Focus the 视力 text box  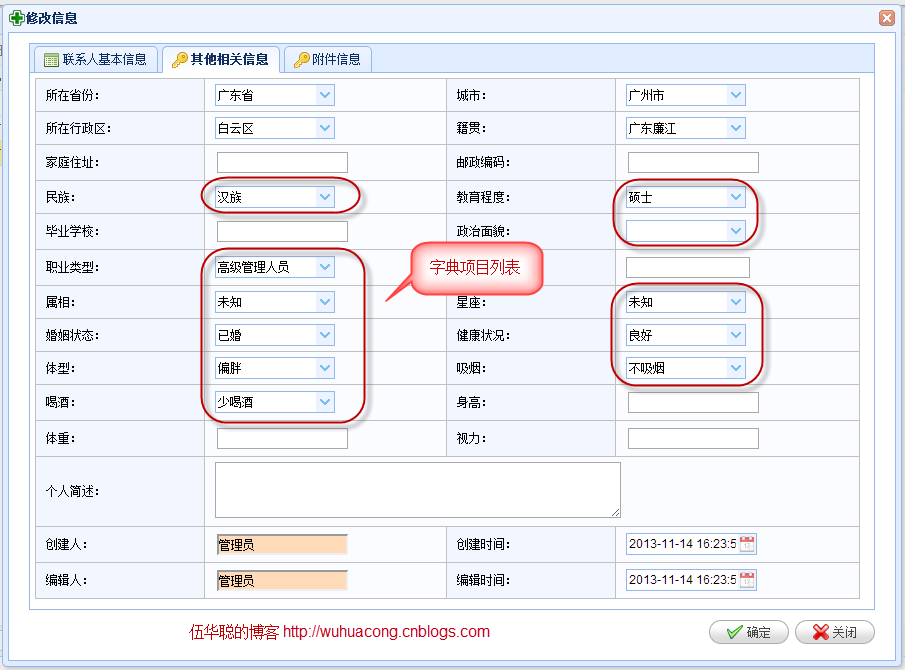pos(693,438)
